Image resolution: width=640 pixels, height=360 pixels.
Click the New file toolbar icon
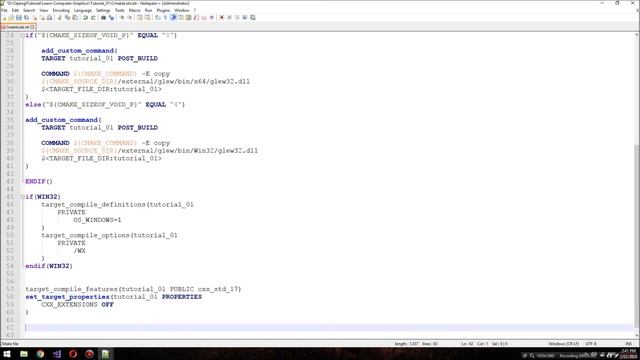4,18
